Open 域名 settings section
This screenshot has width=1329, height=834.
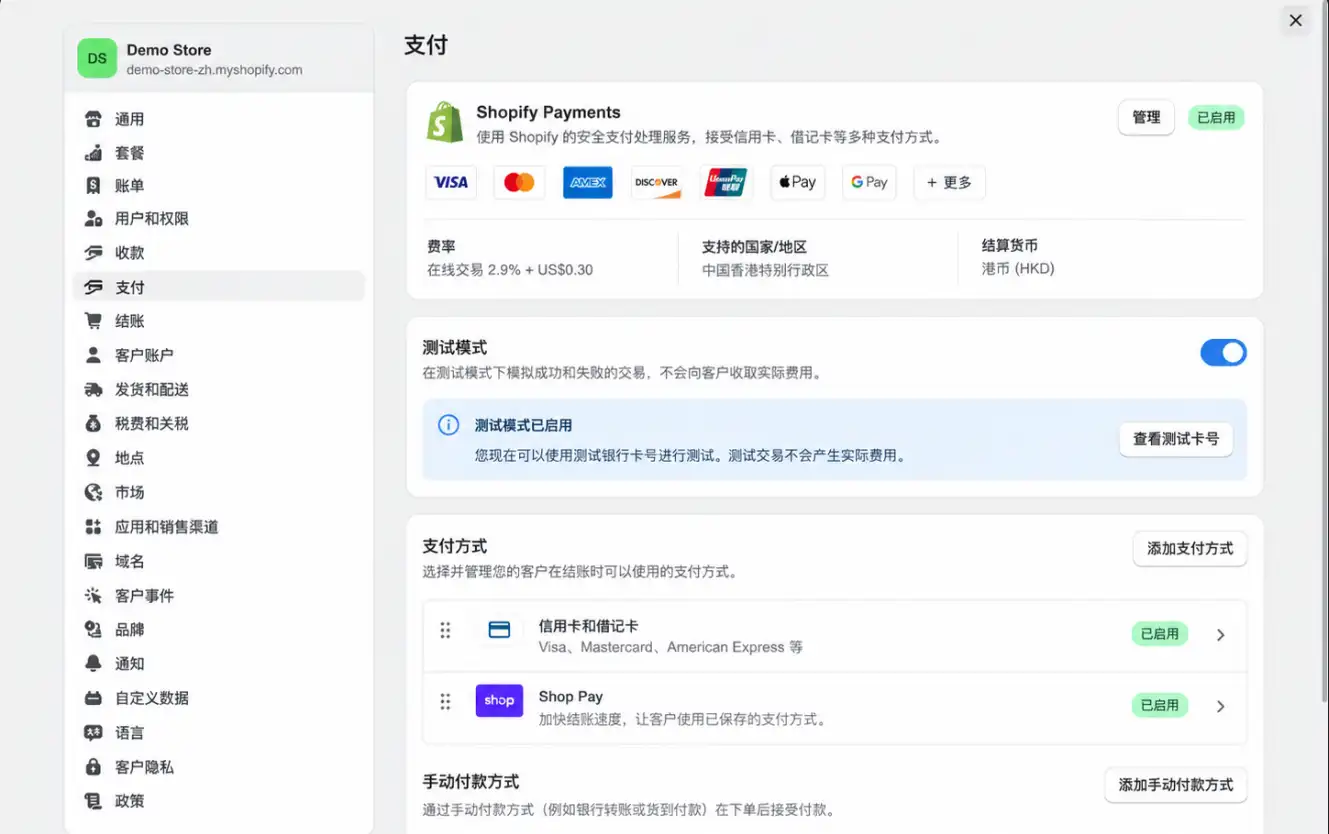219,561
